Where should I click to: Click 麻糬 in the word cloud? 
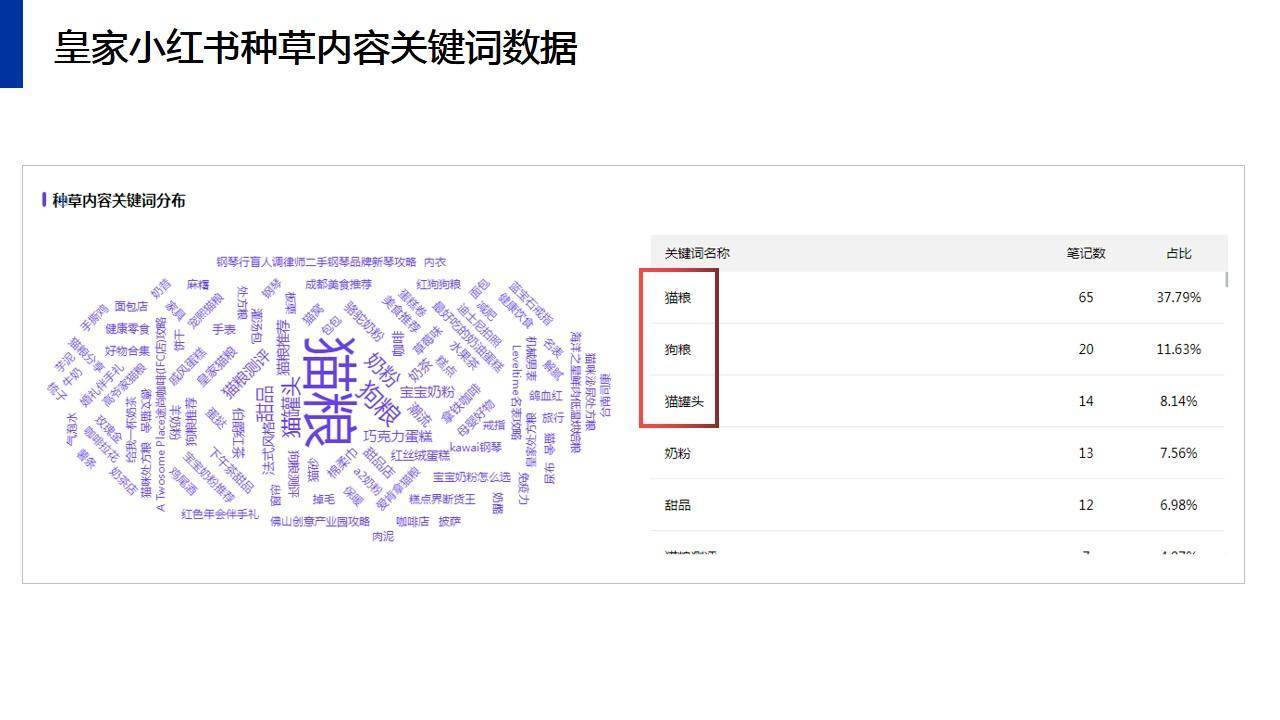pyautogui.click(x=197, y=285)
